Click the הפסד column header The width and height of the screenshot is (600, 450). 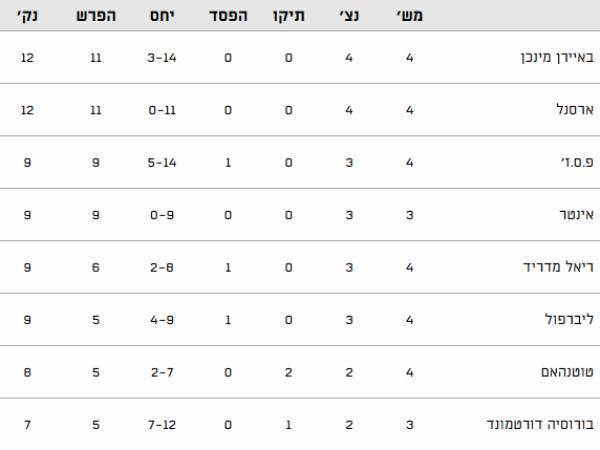pos(228,16)
